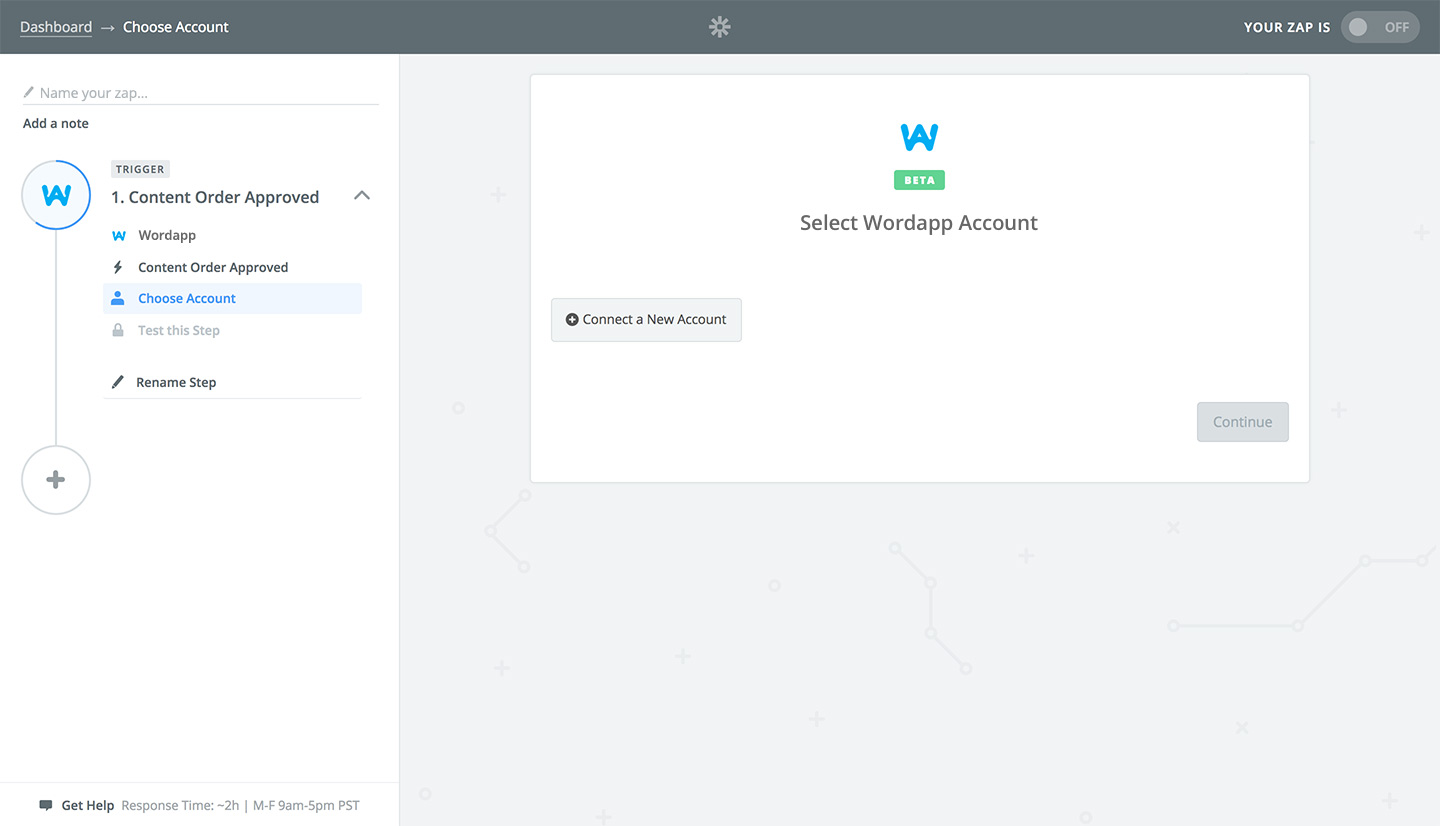Click the Zapier asterisk logo in header

coord(720,27)
